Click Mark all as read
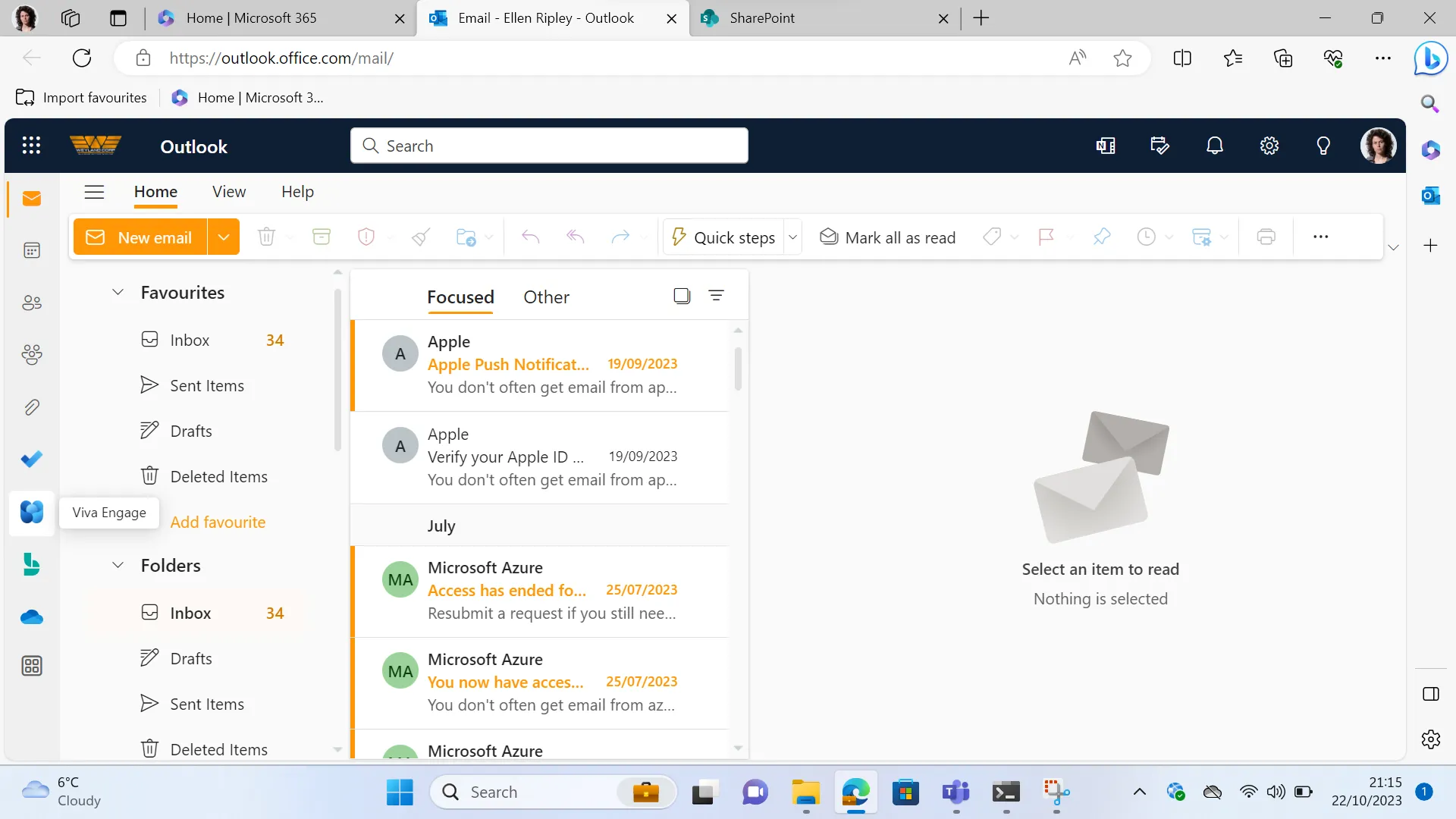 pyautogui.click(x=887, y=237)
